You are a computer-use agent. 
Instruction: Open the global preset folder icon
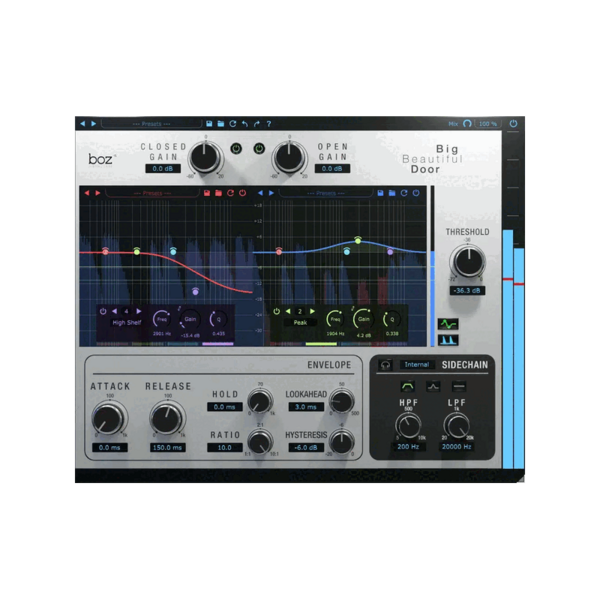221,124
